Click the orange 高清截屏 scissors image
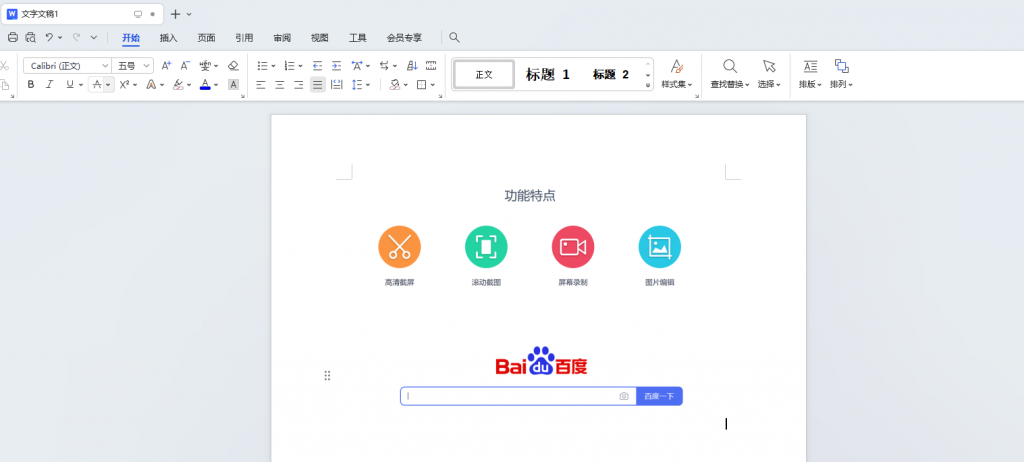Screen dimensions: 1024x462 tap(399, 246)
